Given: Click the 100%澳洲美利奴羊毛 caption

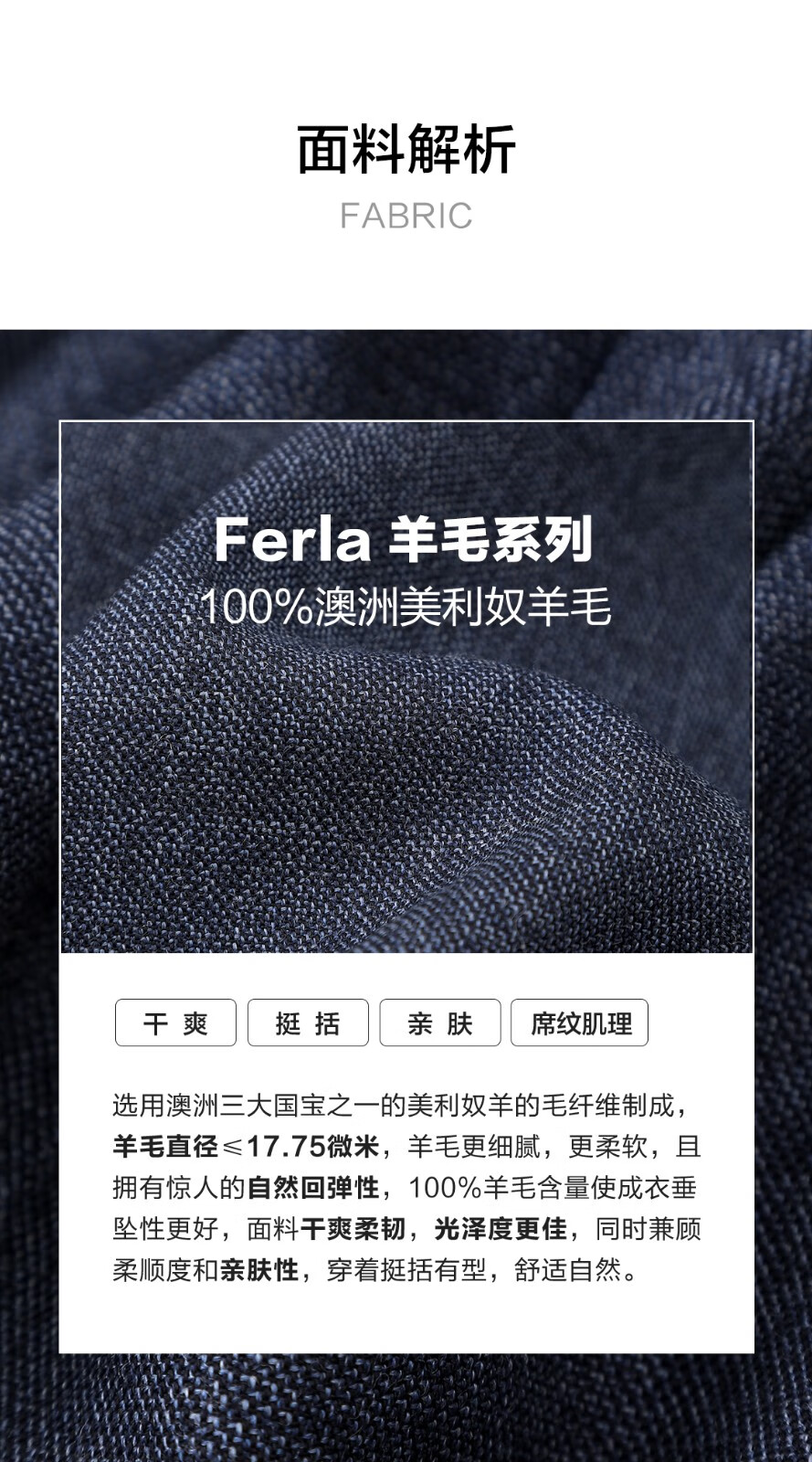Looking at the screenshot, I should (406, 607).
